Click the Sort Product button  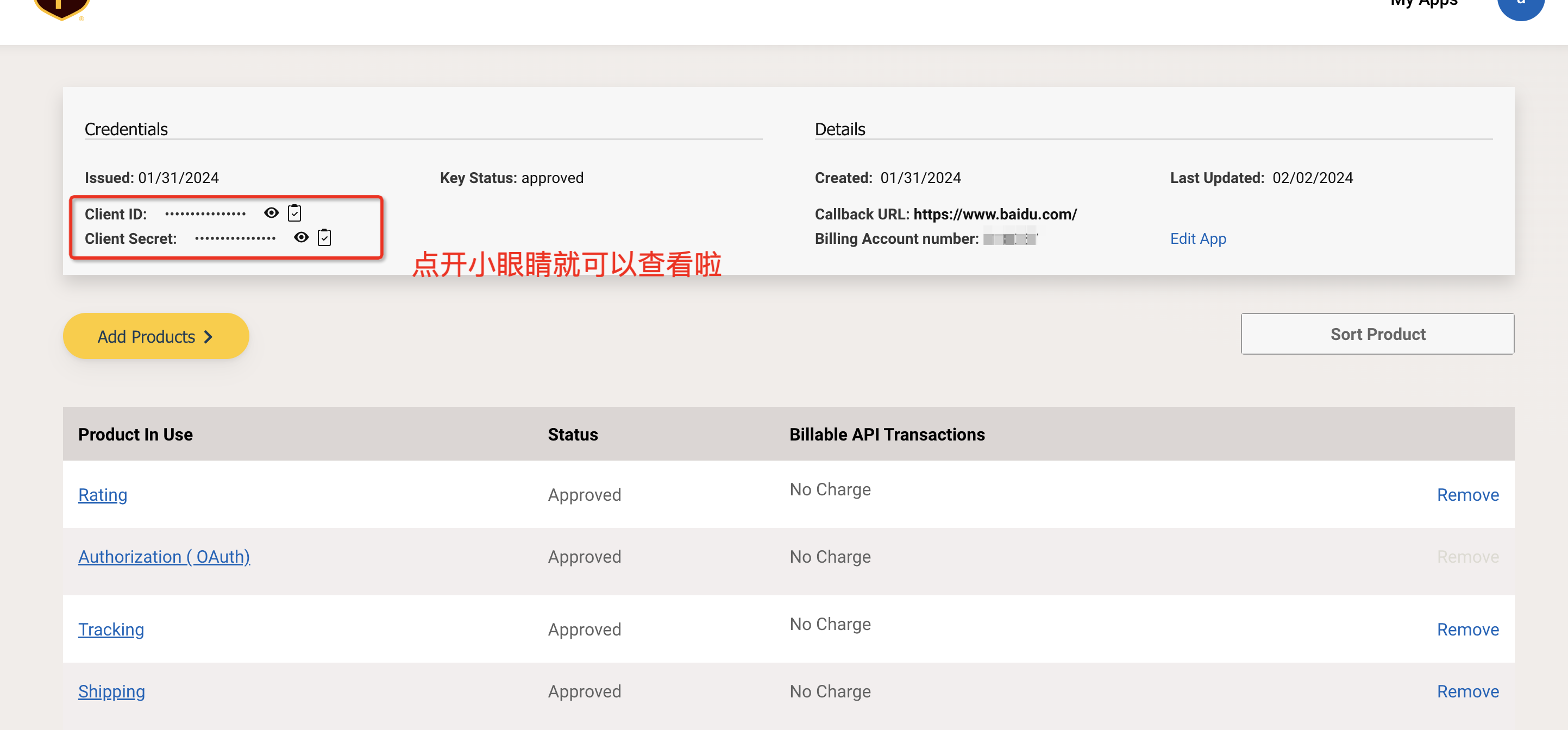[x=1377, y=334]
